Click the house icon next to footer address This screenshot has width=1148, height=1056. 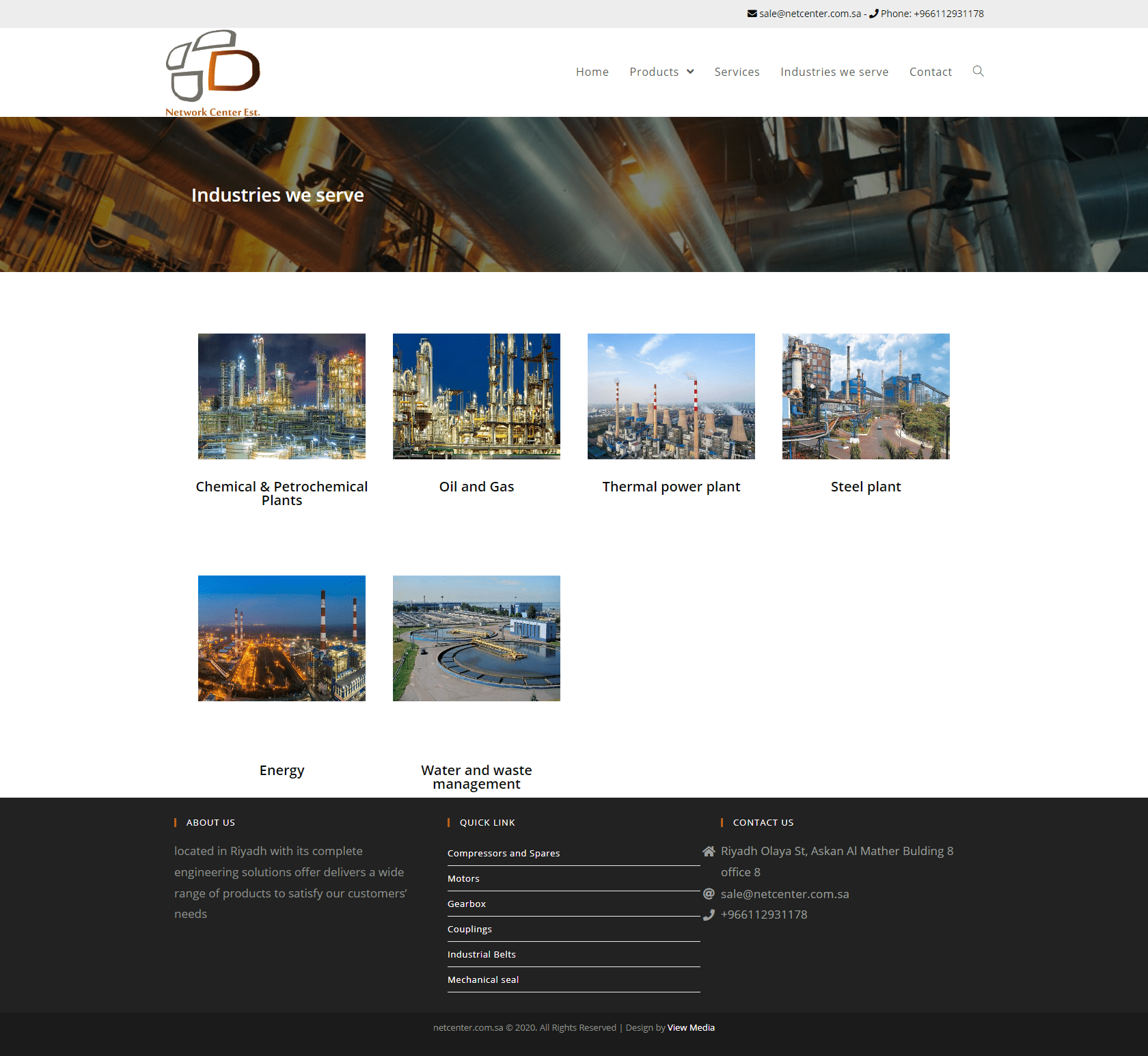(709, 851)
